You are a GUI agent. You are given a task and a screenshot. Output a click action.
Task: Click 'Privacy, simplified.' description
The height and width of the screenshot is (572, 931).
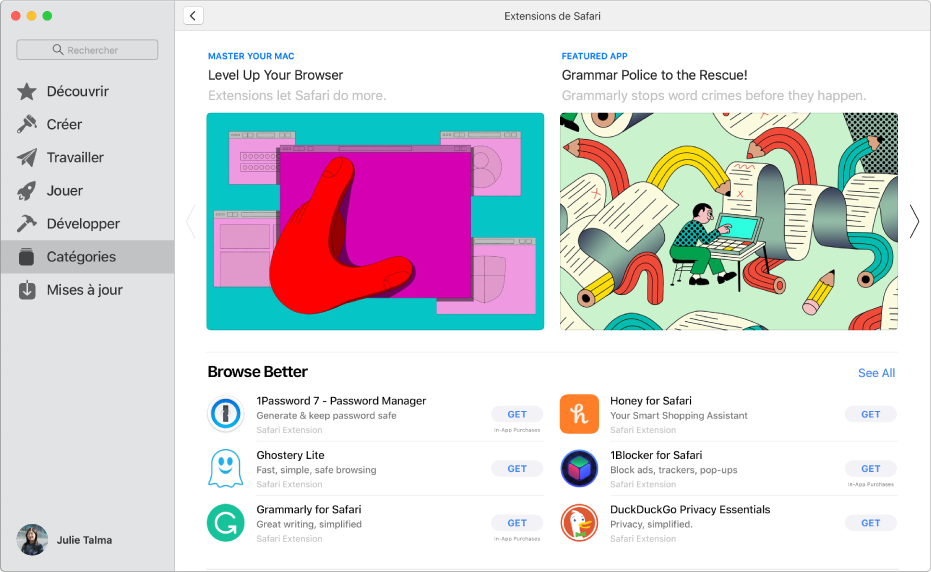tap(651, 524)
